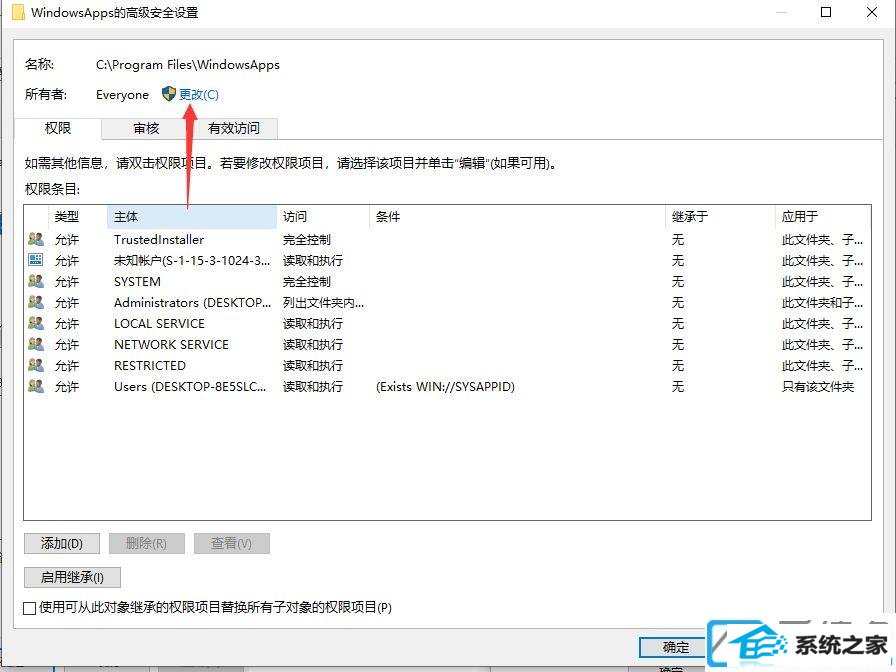
Task: Select the RESTRICTED entry
Action: [447, 366]
